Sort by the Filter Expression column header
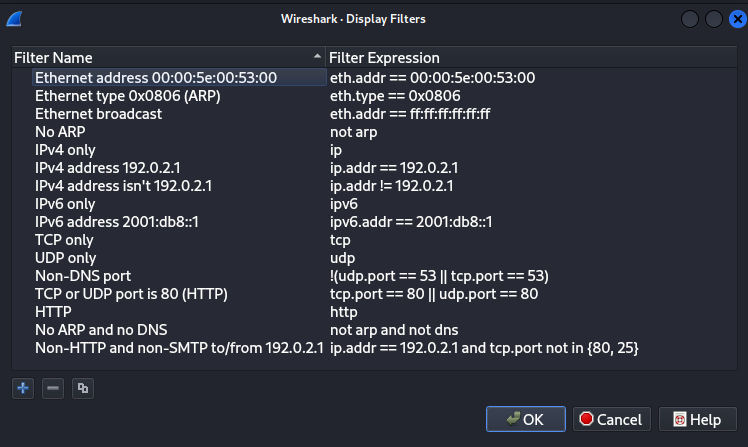Viewport: 748px width, 447px height. point(531,58)
